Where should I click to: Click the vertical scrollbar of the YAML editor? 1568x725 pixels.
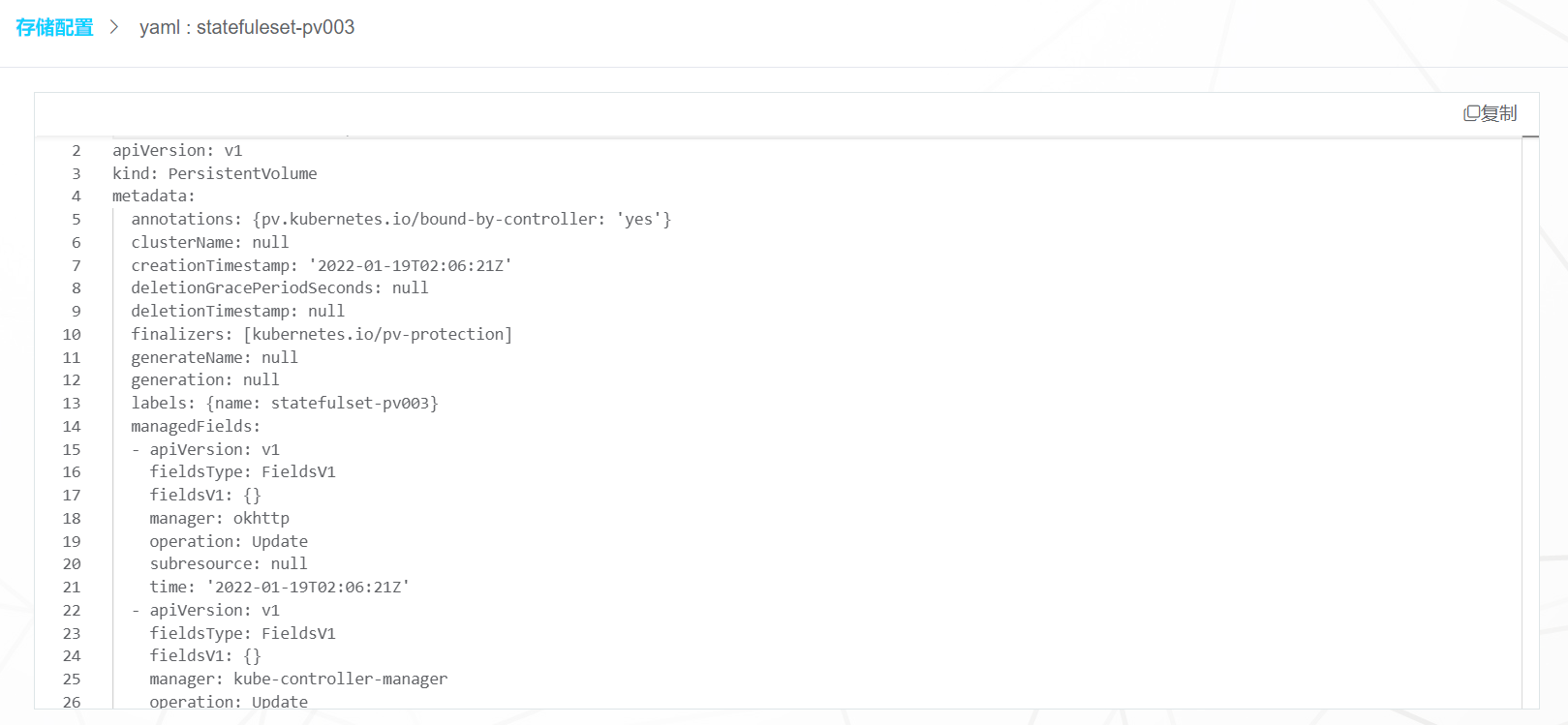point(1530,422)
